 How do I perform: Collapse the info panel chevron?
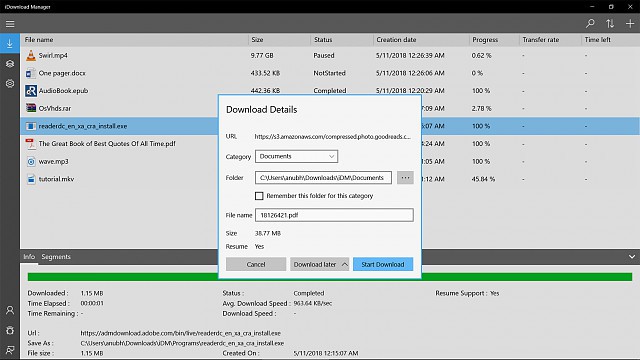click(631, 257)
